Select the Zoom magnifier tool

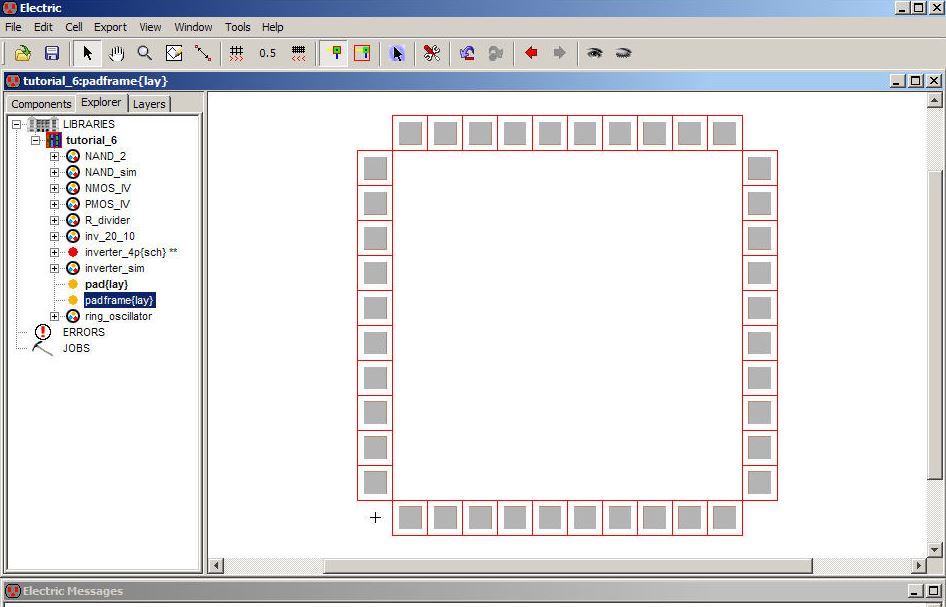pos(145,53)
